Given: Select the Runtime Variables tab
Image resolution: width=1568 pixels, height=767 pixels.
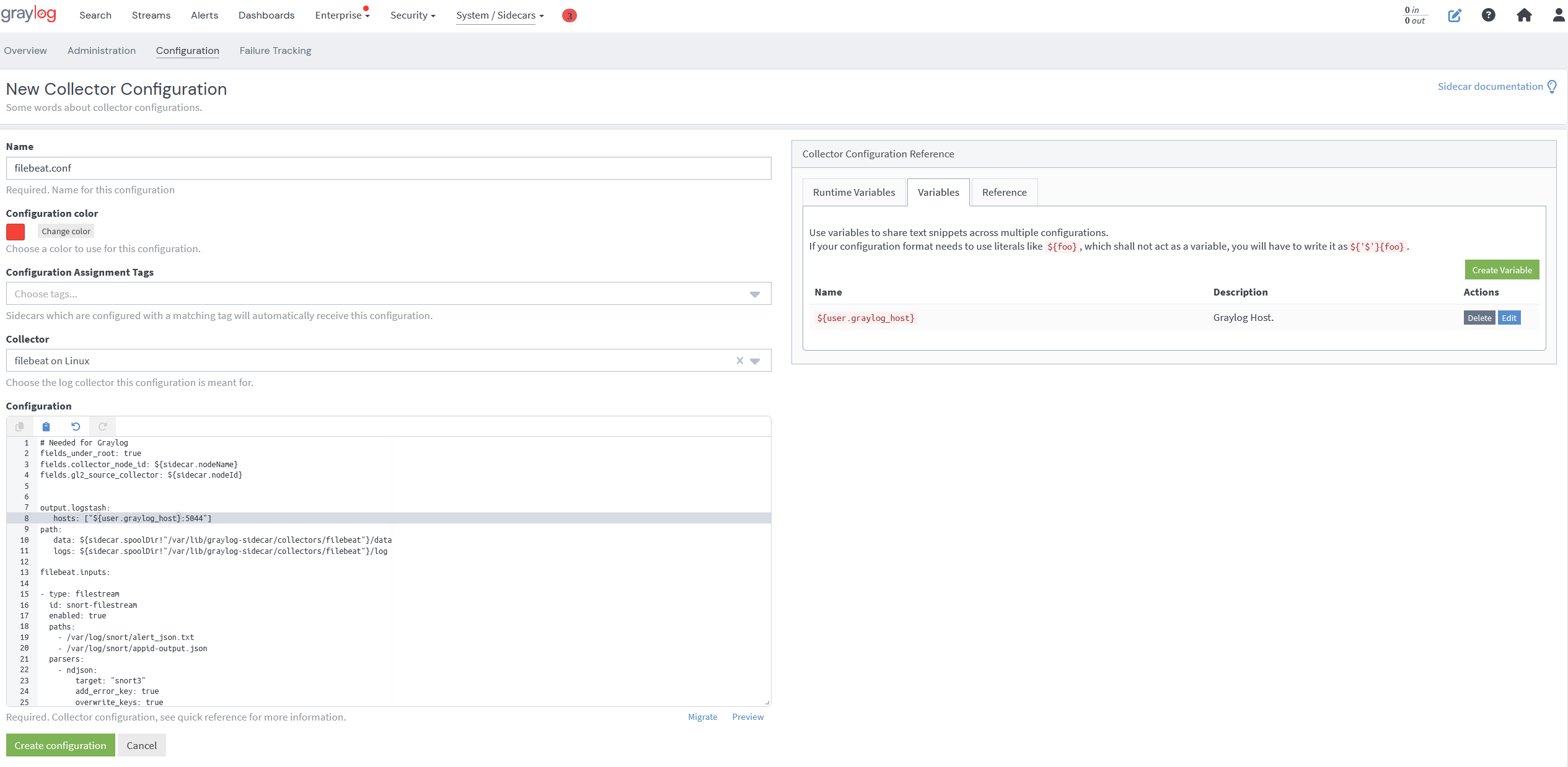Looking at the screenshot, I should coord(854,193).
